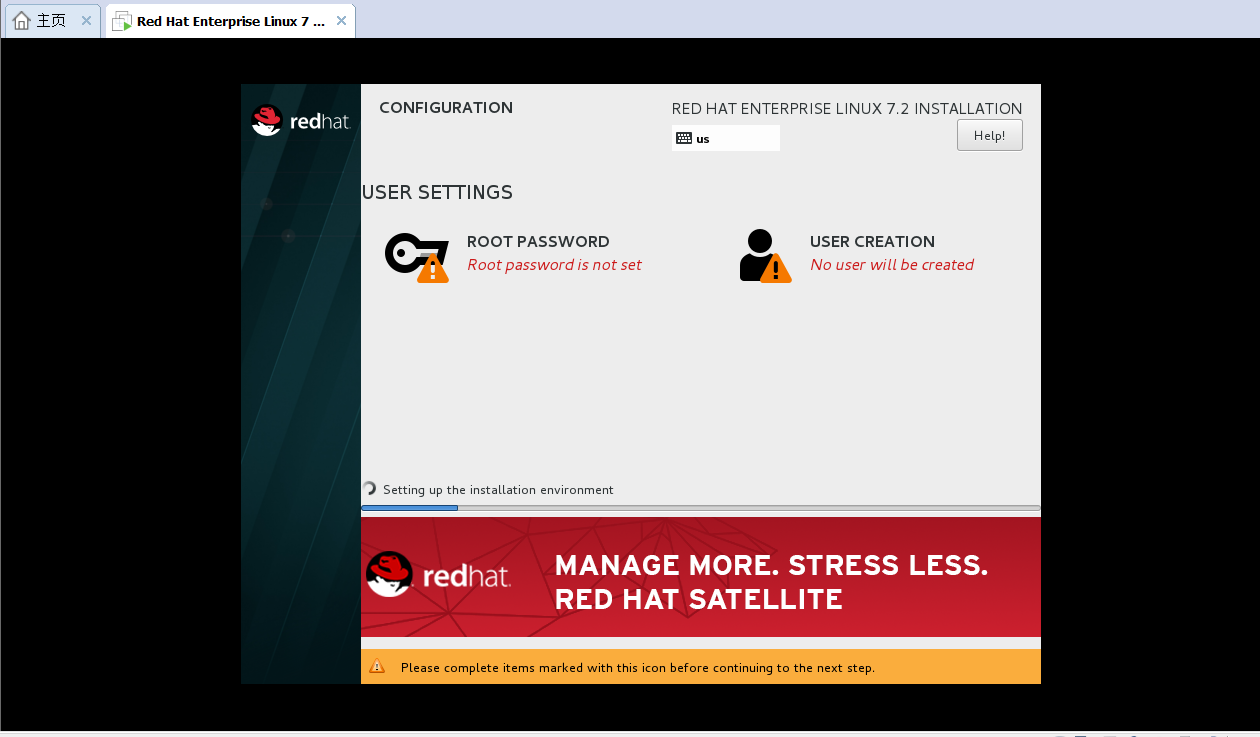Click the installation progress bar
1260x737 pixels.
(x=701, y=508)
